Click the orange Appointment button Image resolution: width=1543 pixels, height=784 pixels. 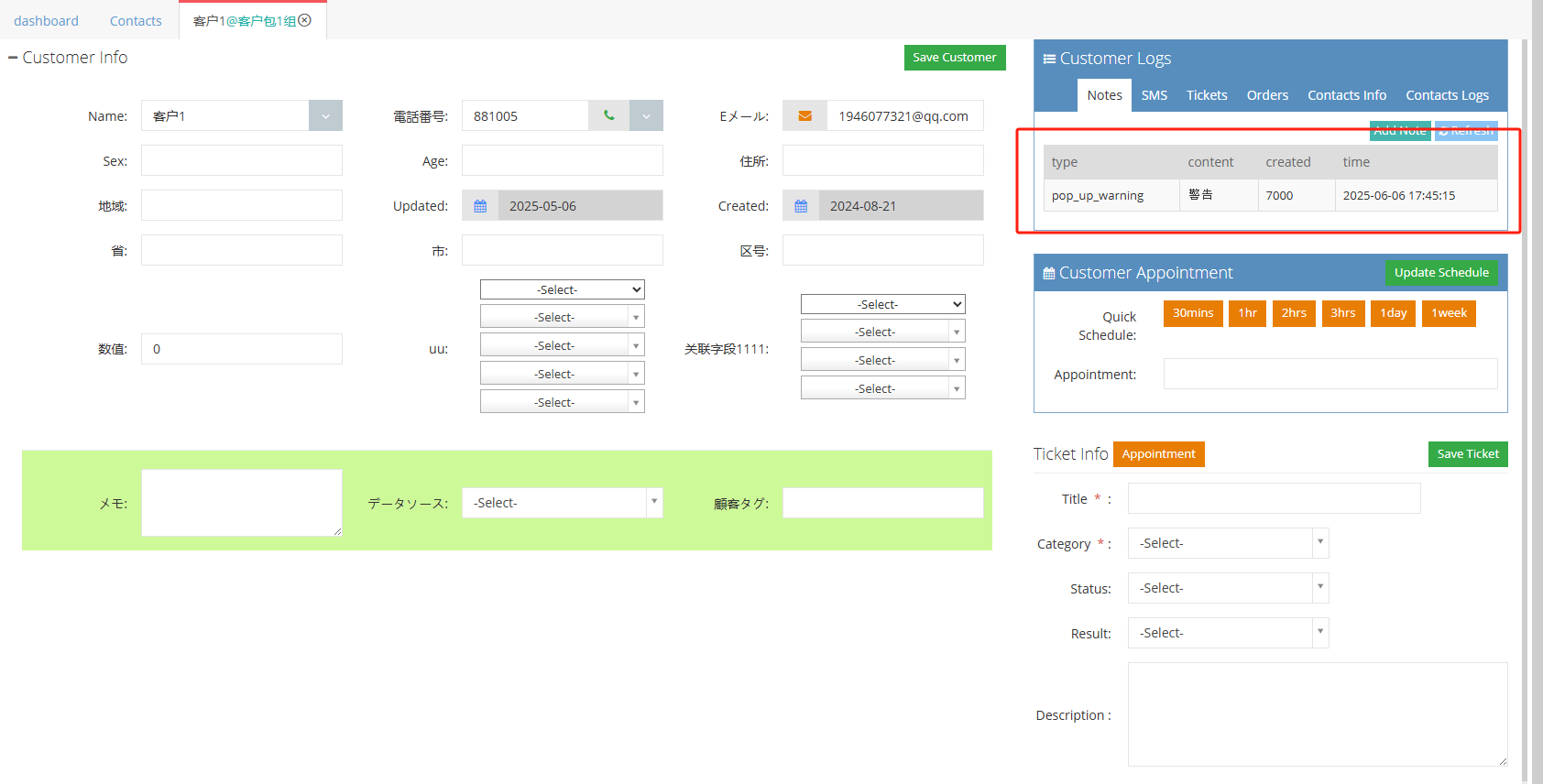click(x=1159, y=453)
